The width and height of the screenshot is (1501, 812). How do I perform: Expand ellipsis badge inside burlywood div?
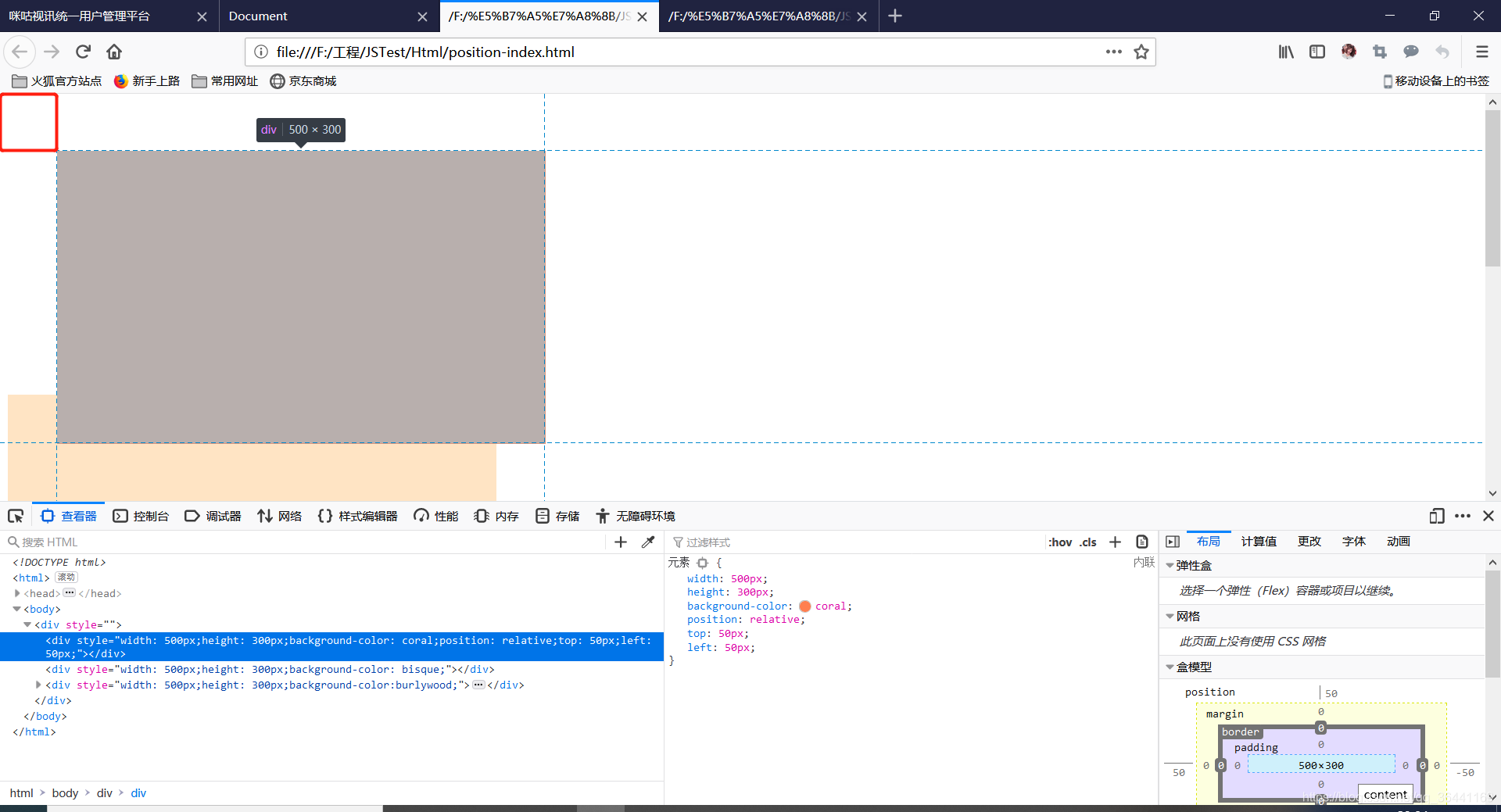[478, 685]
